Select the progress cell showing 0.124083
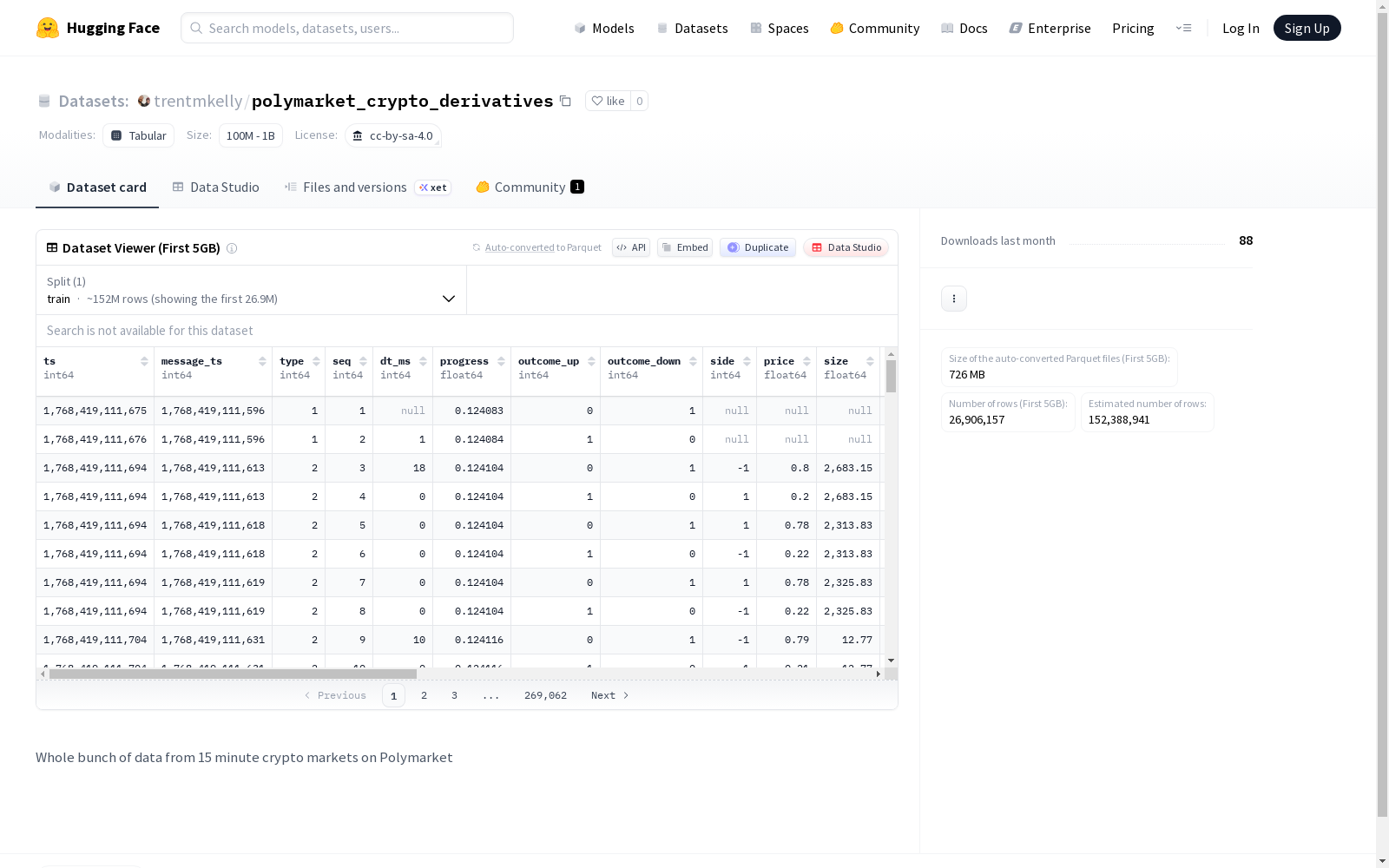 click(471, 411)
